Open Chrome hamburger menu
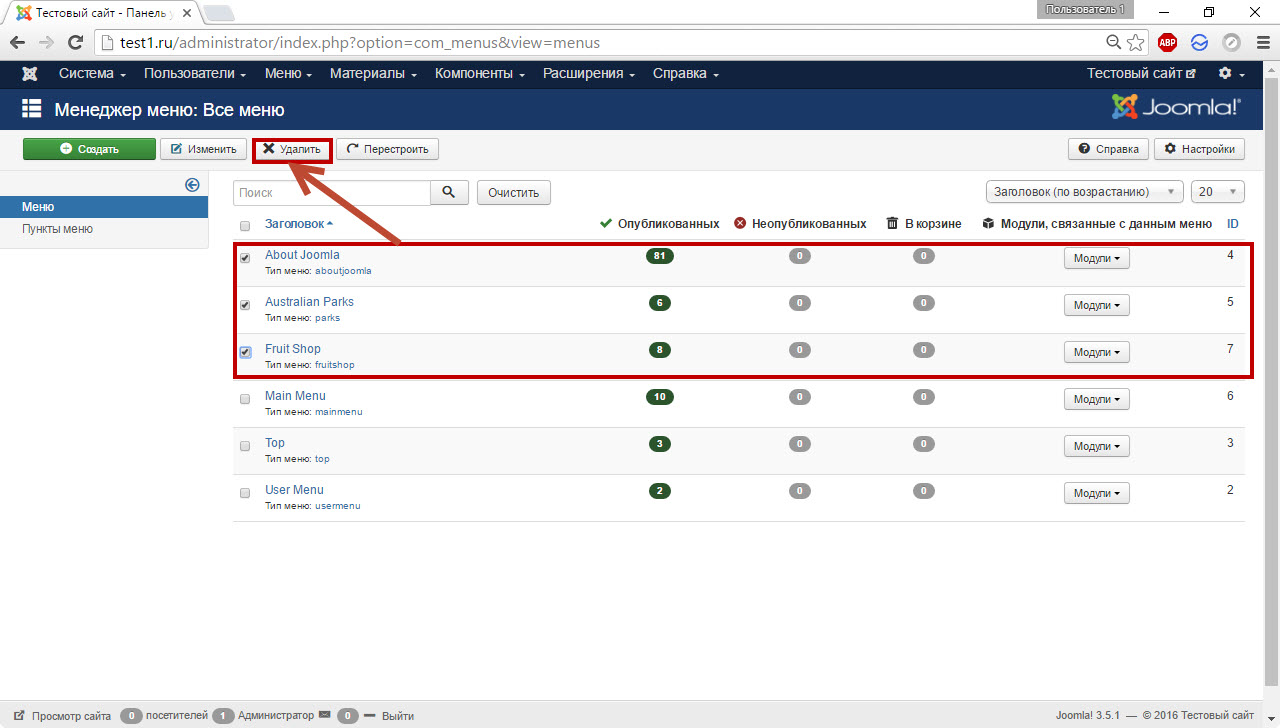The width and height of the screenshot is (1280, 728). click(x=1260, y=43)
